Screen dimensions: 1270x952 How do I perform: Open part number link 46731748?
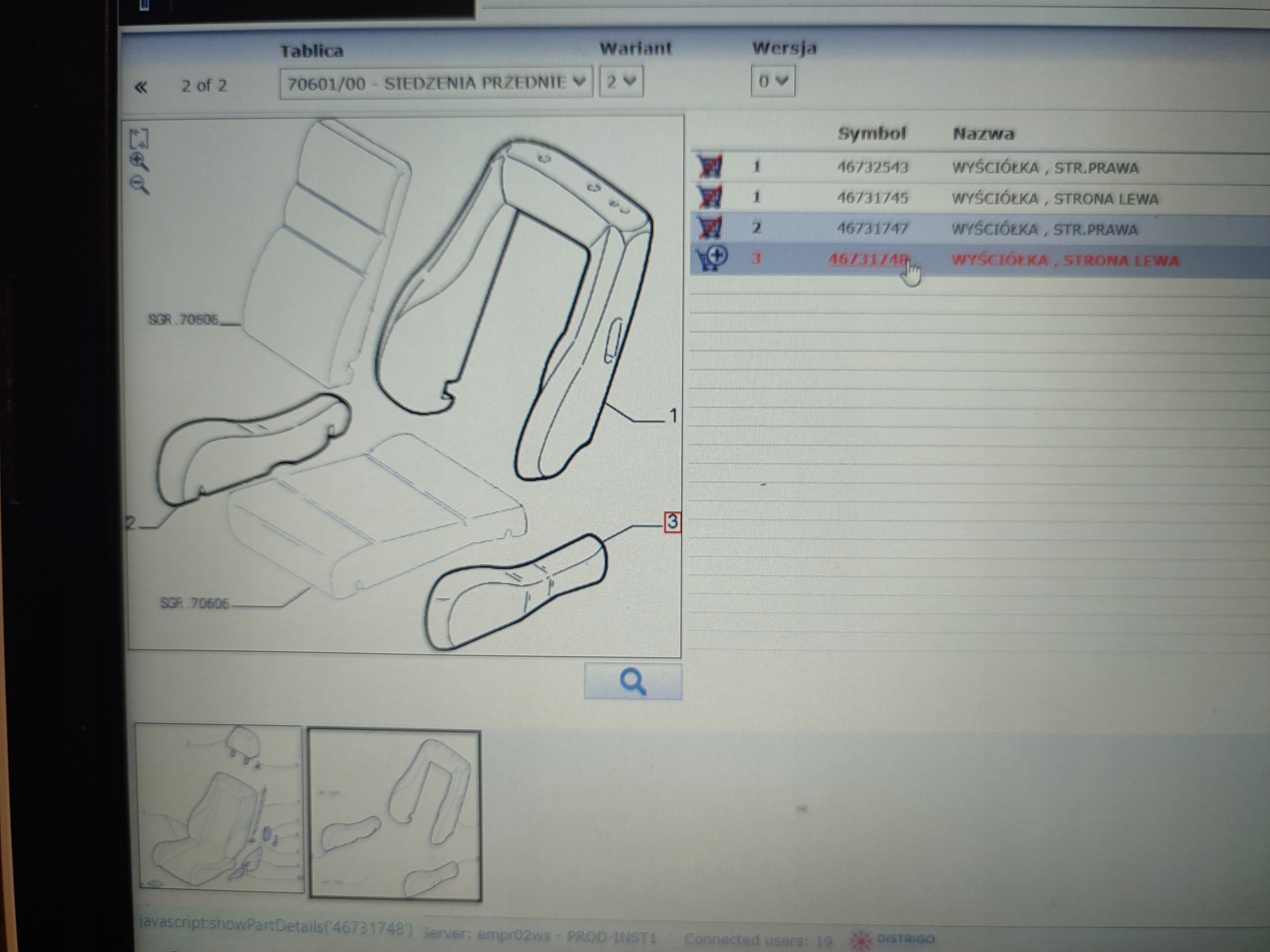click(x=868, y=259)
